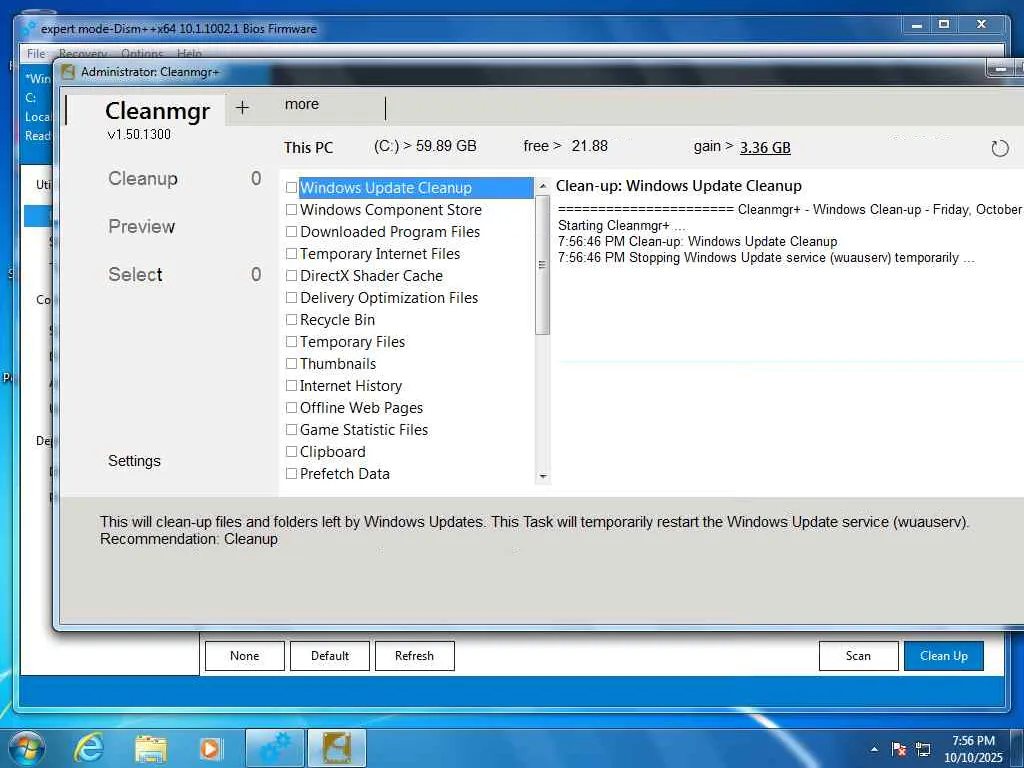The width and height of the screenshot is (1024, 768).
Task: Select the Cleanmgr main tab
Action: (157, 111)
